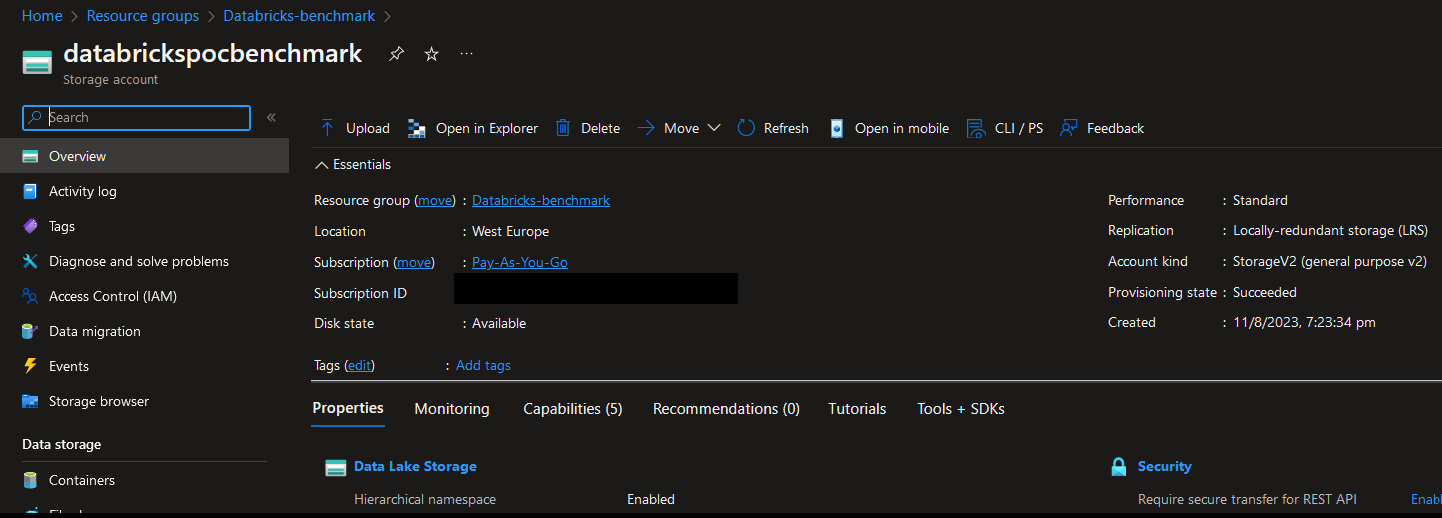Click the Refresh circular arrow icon
The image size is (1442, 518).
pos(746,128)
